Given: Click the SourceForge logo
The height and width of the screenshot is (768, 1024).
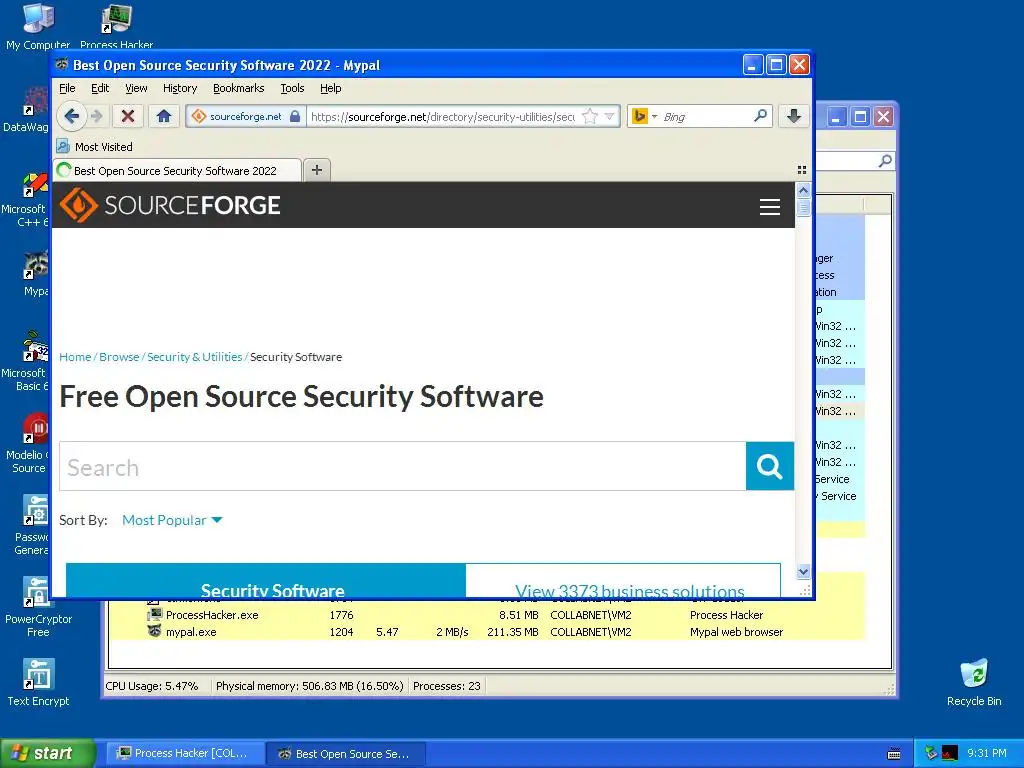Looking at the screenshot, I should [170, 205].
